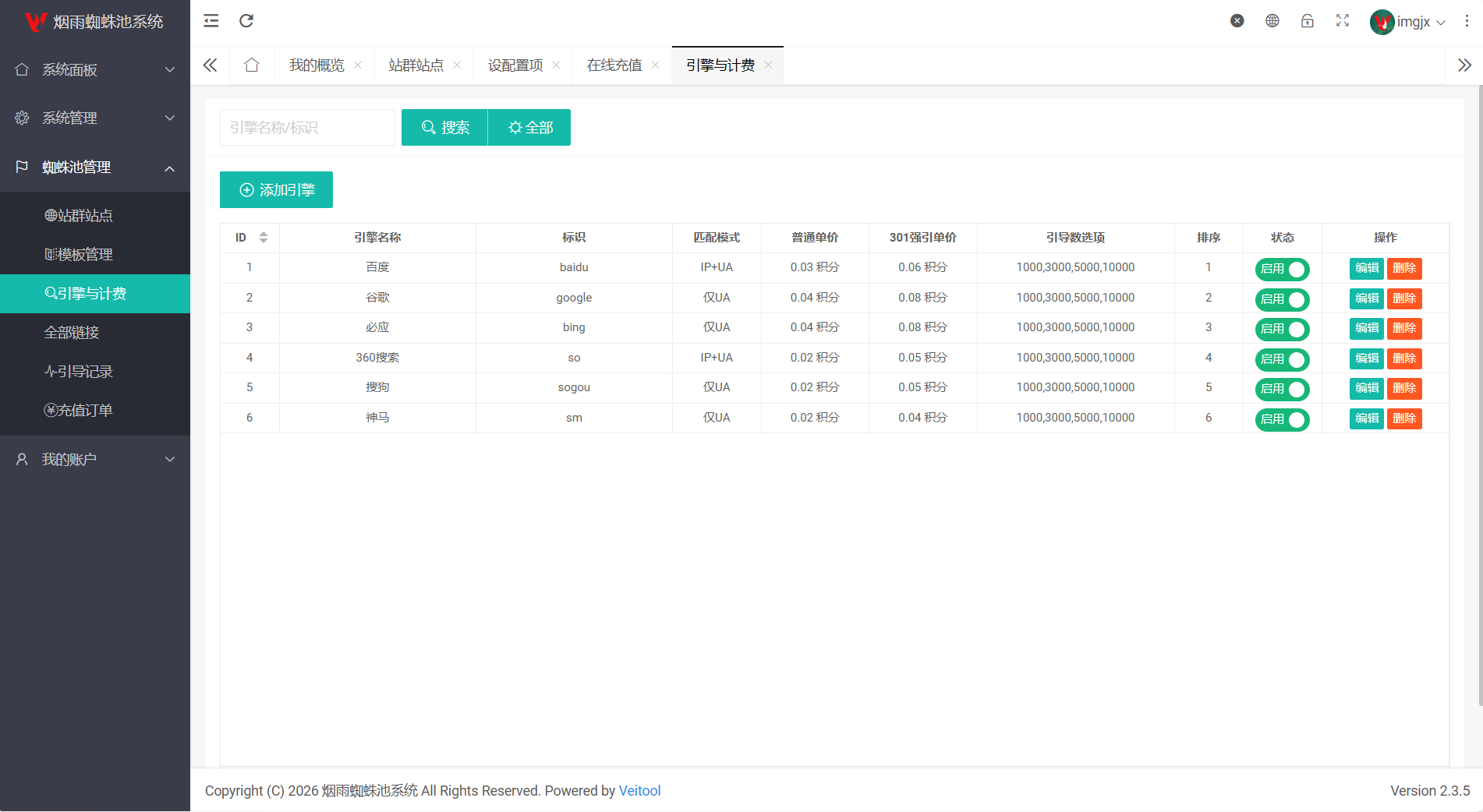Screen dimensions: 1483x812
Task: Edit the 谷歌 engine row
Action: 1367,298
